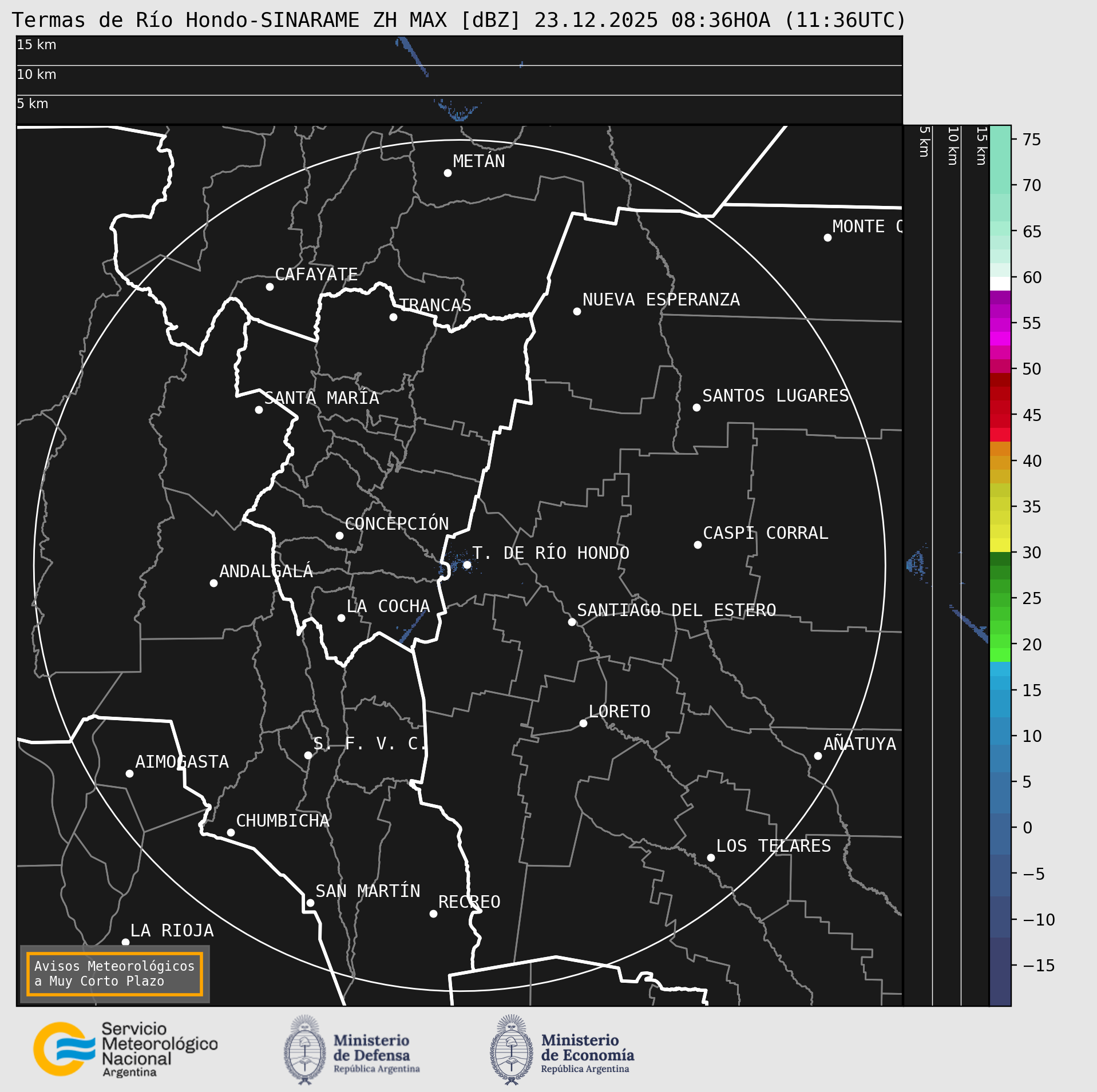Select the T. de Río Hondo radar marker
1097x1092 pixels.
[x=467, y=565]
